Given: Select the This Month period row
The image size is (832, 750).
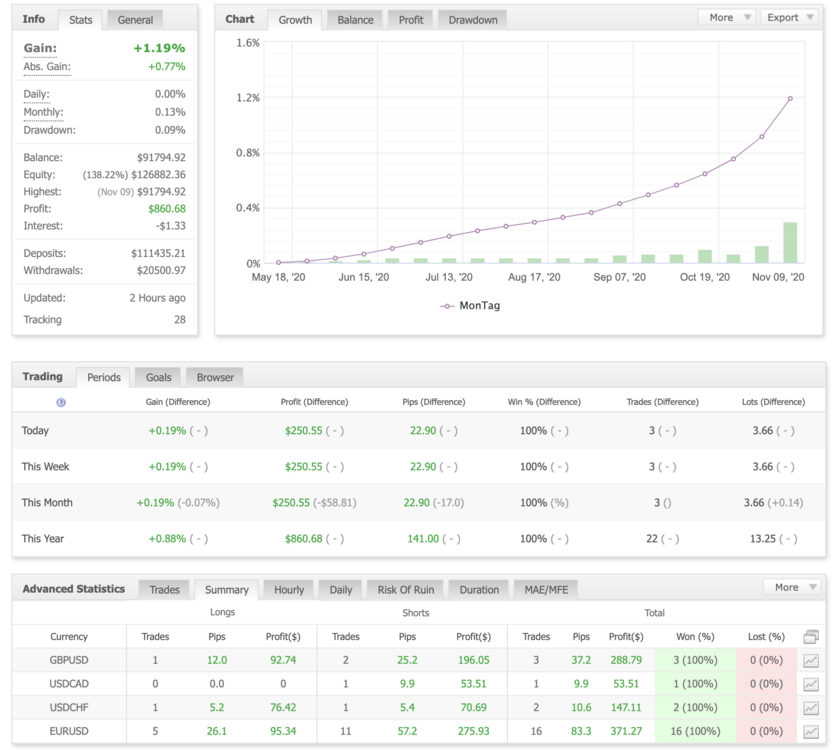Looking at the screenshot, I should (419, 503).
